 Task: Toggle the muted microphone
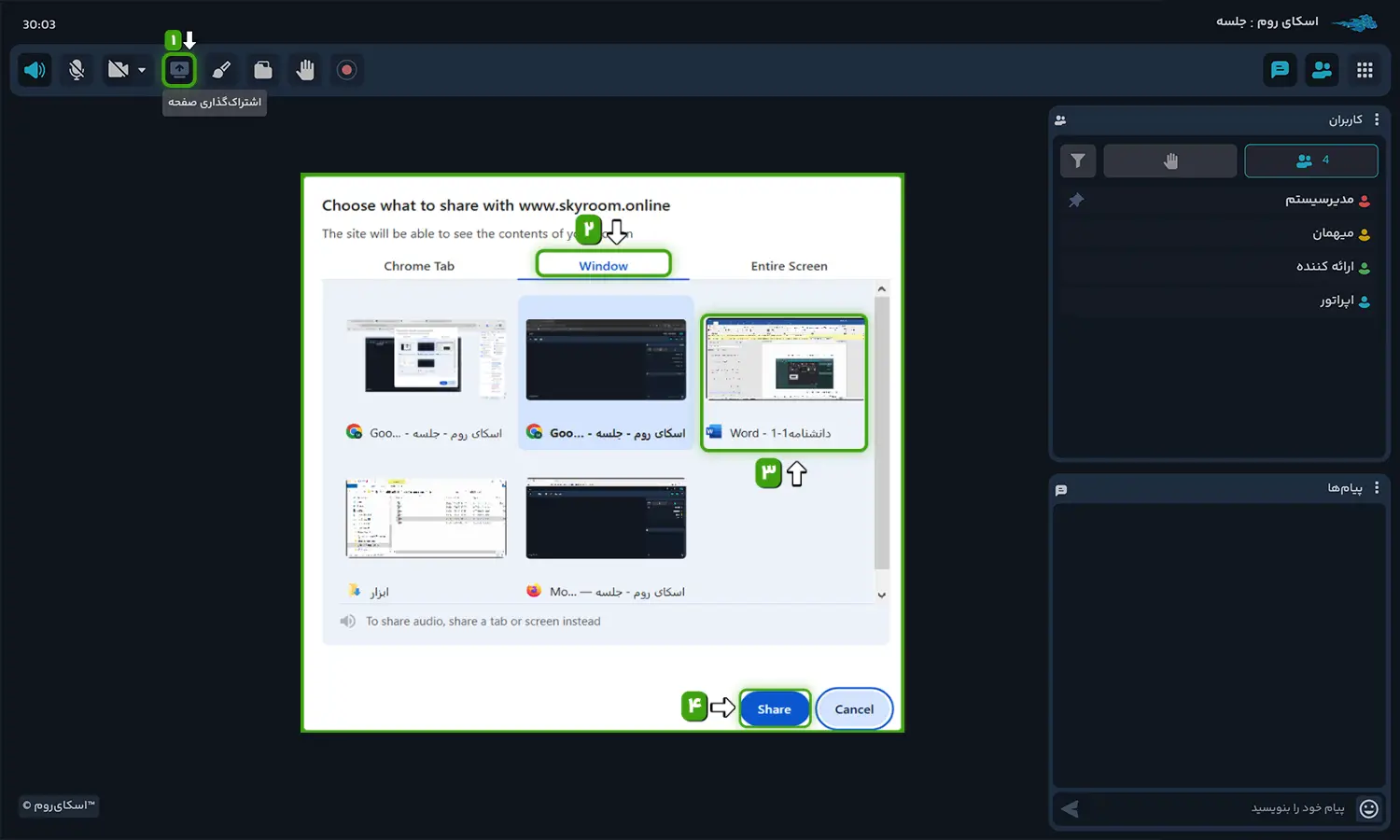77,70
